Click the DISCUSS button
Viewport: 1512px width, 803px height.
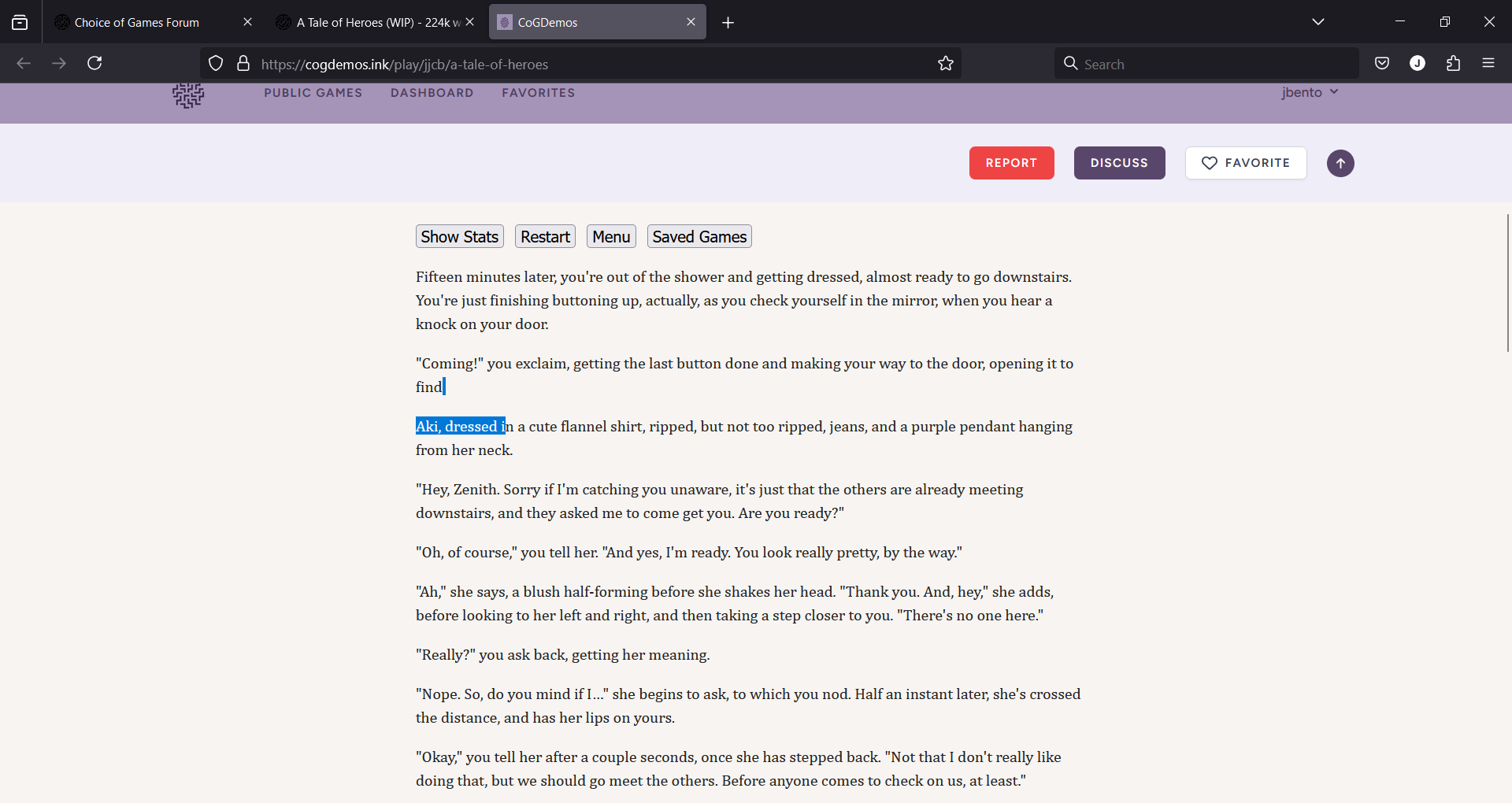[x=1119, y=163]
